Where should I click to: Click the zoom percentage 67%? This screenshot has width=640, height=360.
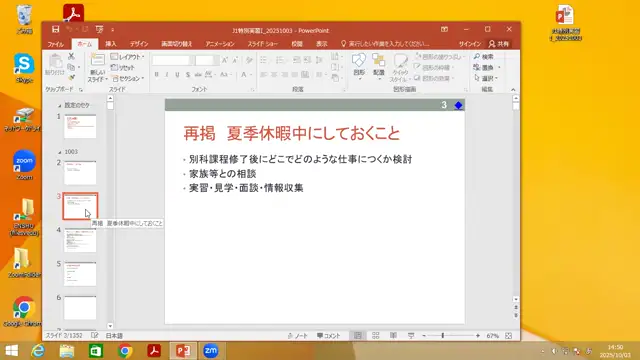[x=493, y=336]
